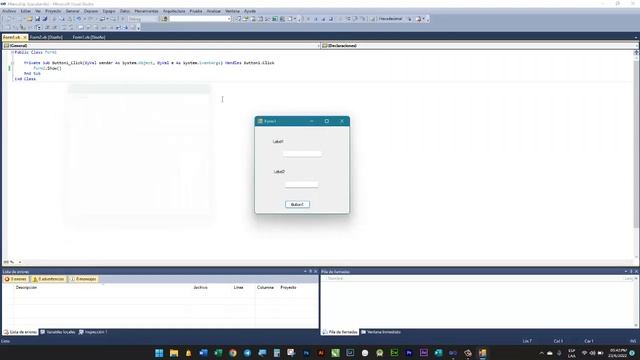Open the (General) class dropdown
Viewport: 640px width, 360px height.
161,46
